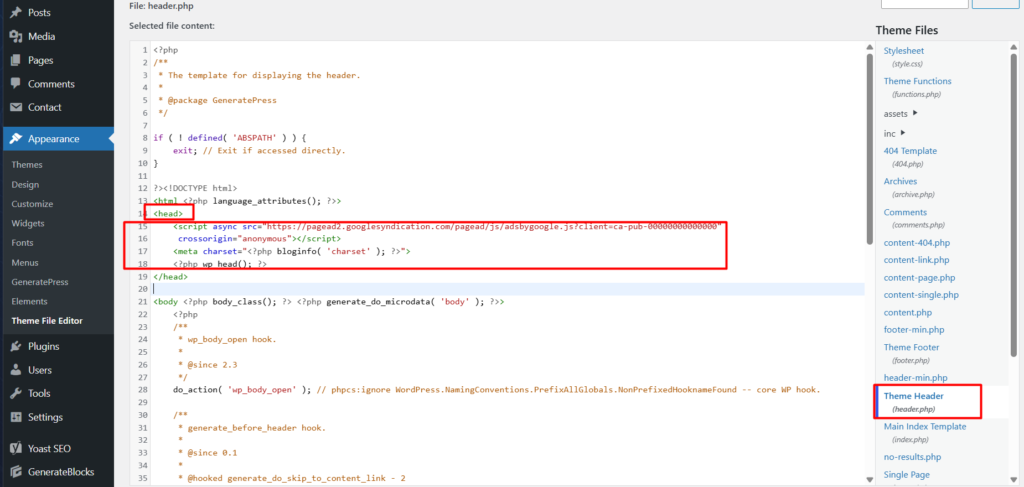Open Theme Footer file
The height and width of the screenshot is (487, 1024).
tap(912, 347)
